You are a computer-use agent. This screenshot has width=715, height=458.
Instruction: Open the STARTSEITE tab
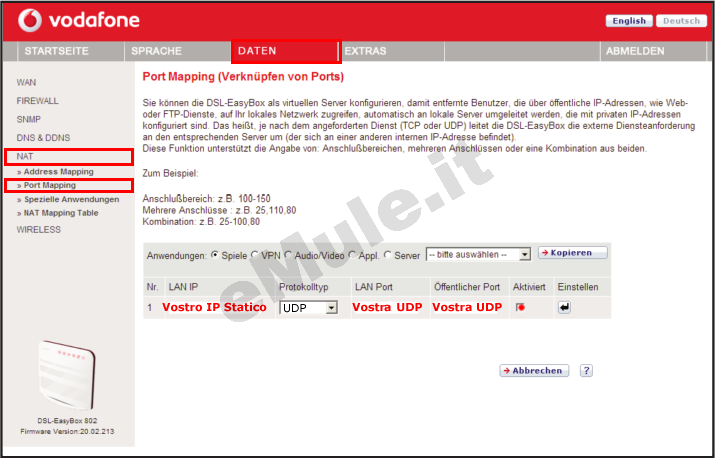(x=71, y=51)
